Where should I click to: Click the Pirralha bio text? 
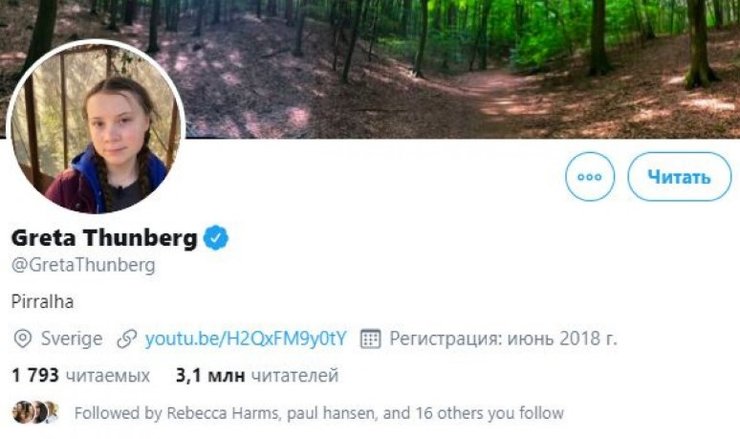(x=43, y=300)
